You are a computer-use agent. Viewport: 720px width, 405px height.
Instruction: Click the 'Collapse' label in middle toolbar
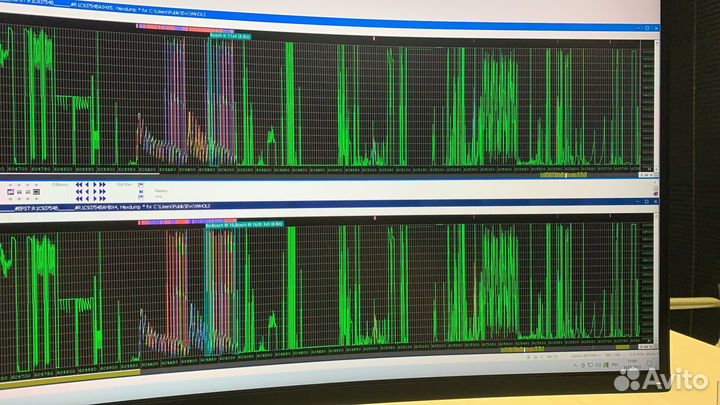pyautogui.click(x=60, y=184)
